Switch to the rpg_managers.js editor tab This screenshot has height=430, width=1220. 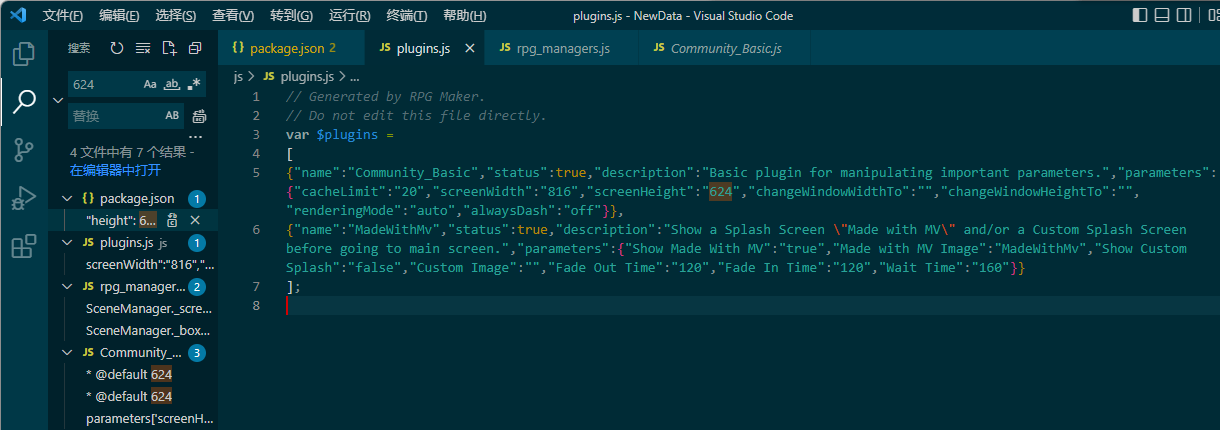click(561, 48)
